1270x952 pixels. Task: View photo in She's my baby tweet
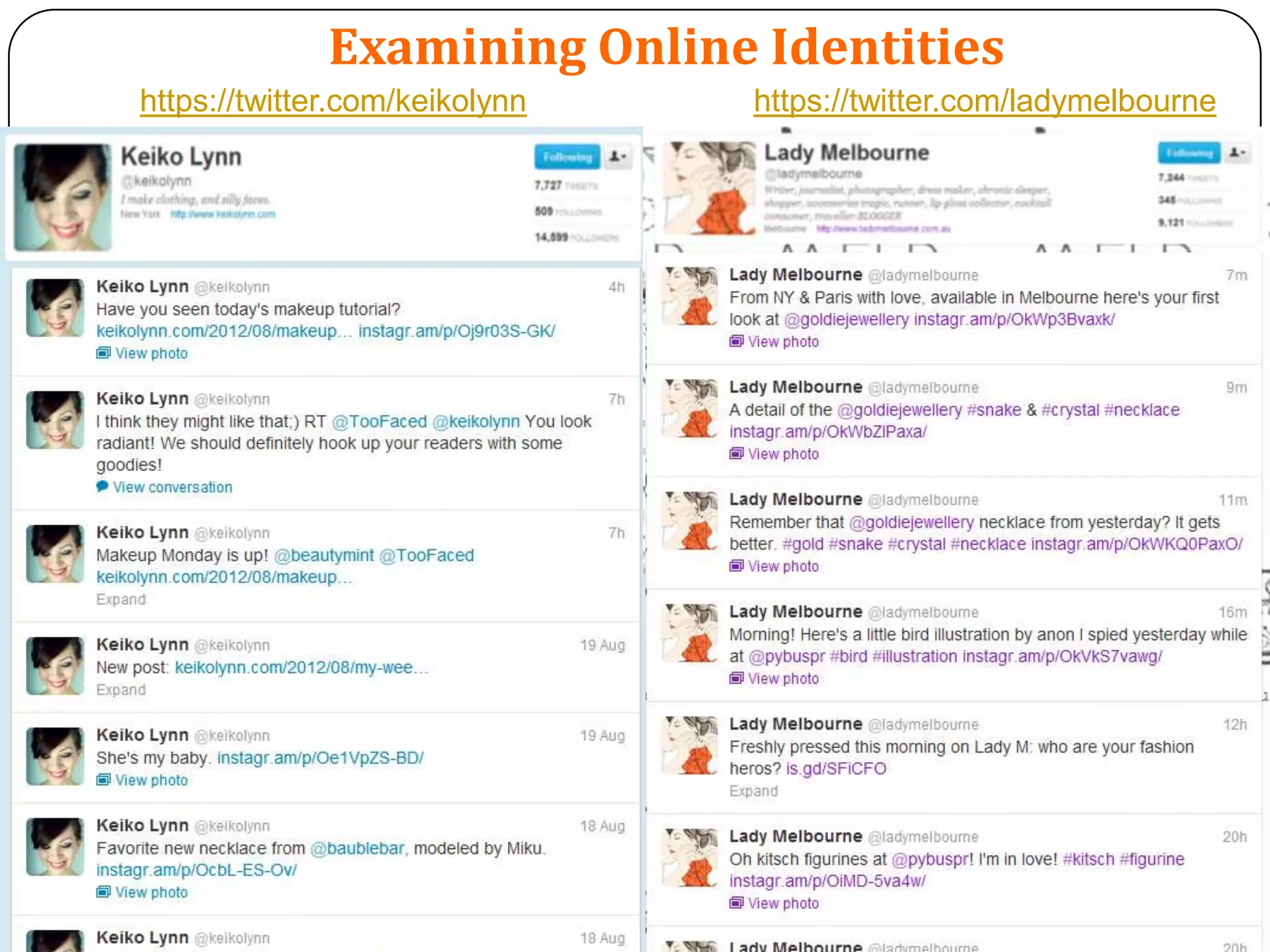point(151,780)
